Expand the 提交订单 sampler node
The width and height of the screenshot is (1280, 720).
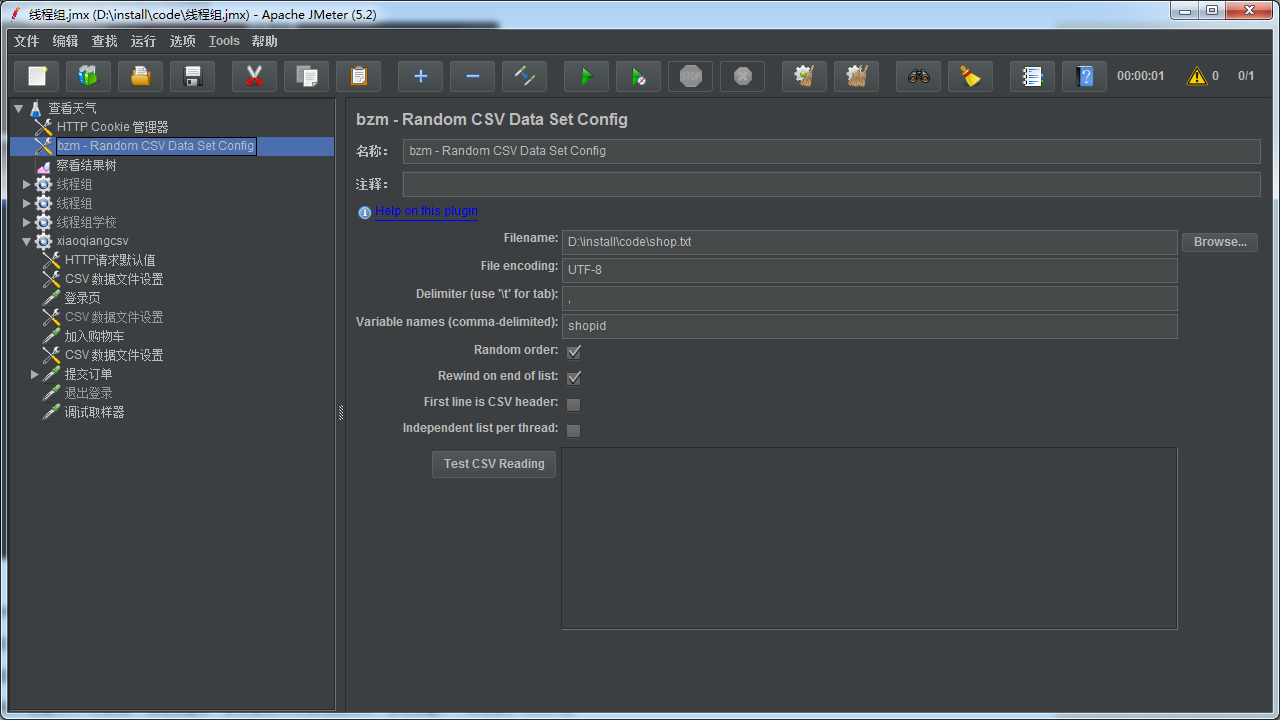pyautogui.click(x=35, y=374)
